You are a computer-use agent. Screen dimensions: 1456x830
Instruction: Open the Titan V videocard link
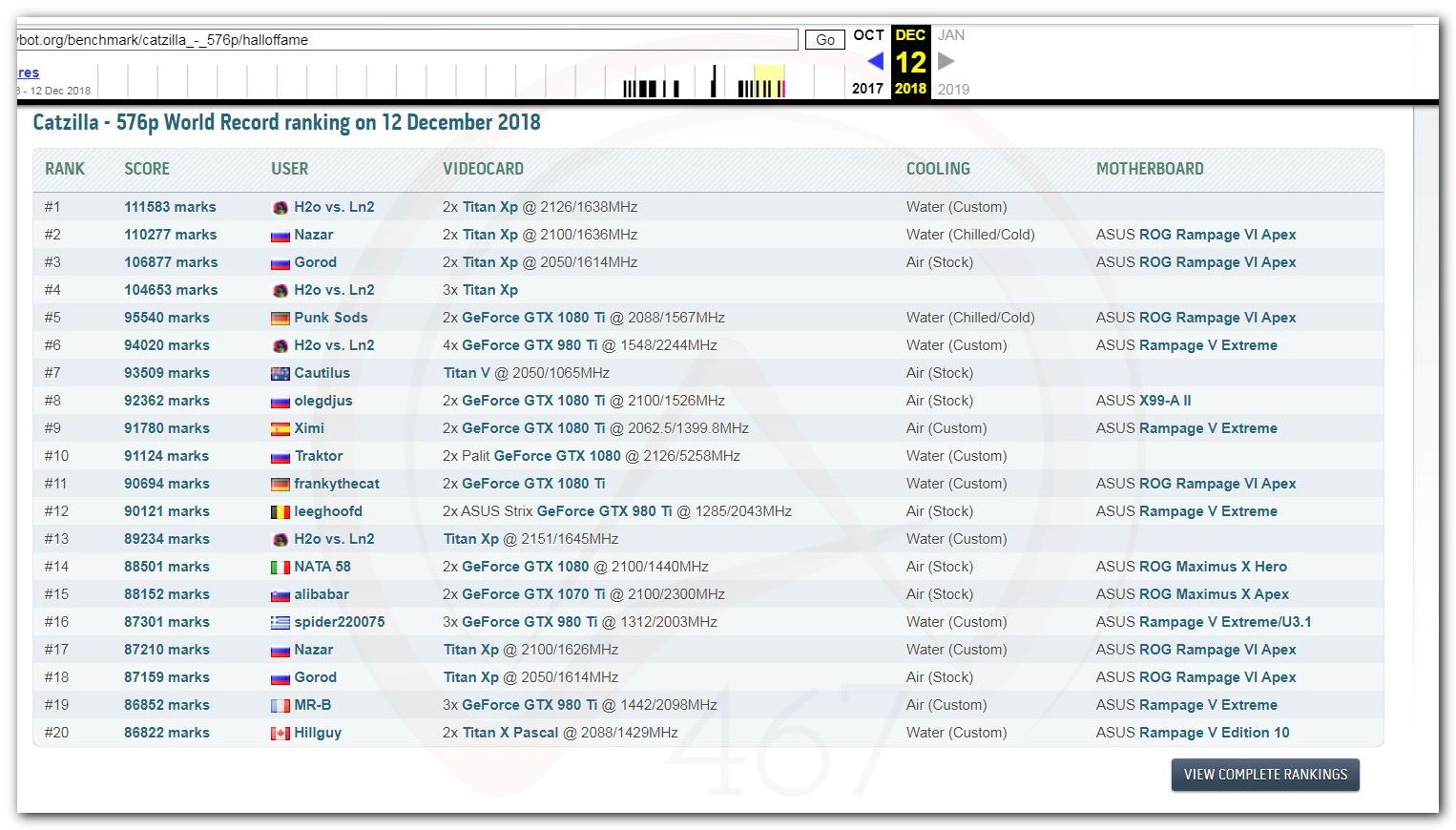467,373
